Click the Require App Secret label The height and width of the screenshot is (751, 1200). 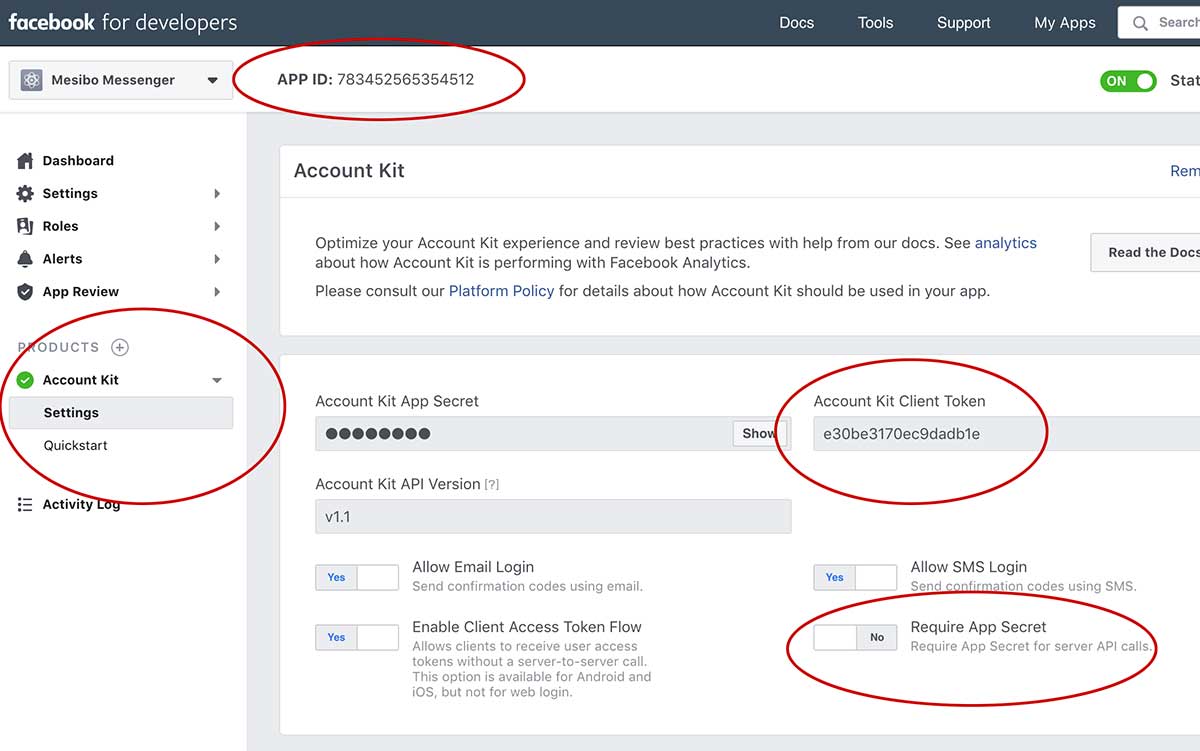tap(978, 627)
